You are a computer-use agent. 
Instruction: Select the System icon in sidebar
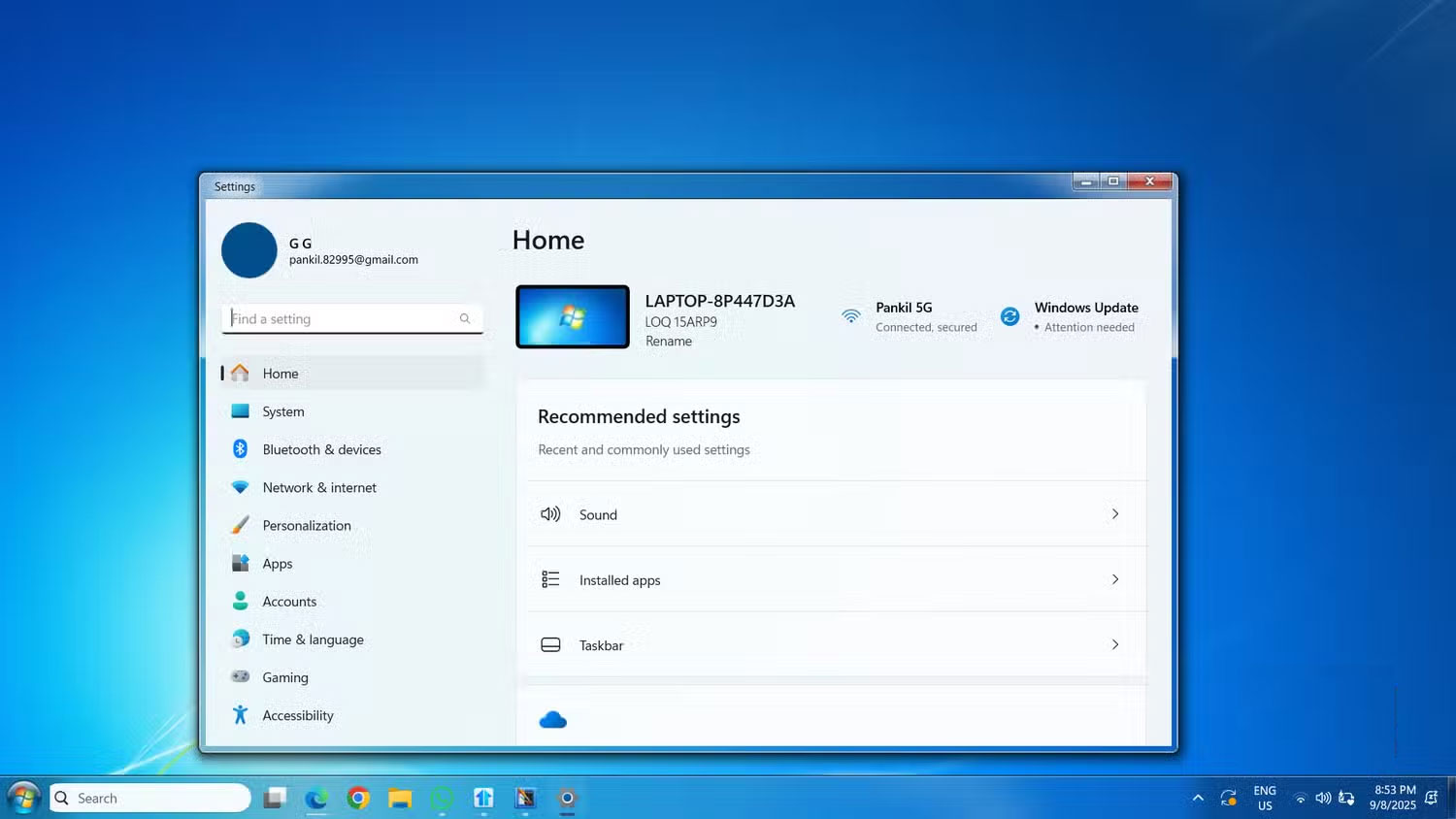pos(240,411)
